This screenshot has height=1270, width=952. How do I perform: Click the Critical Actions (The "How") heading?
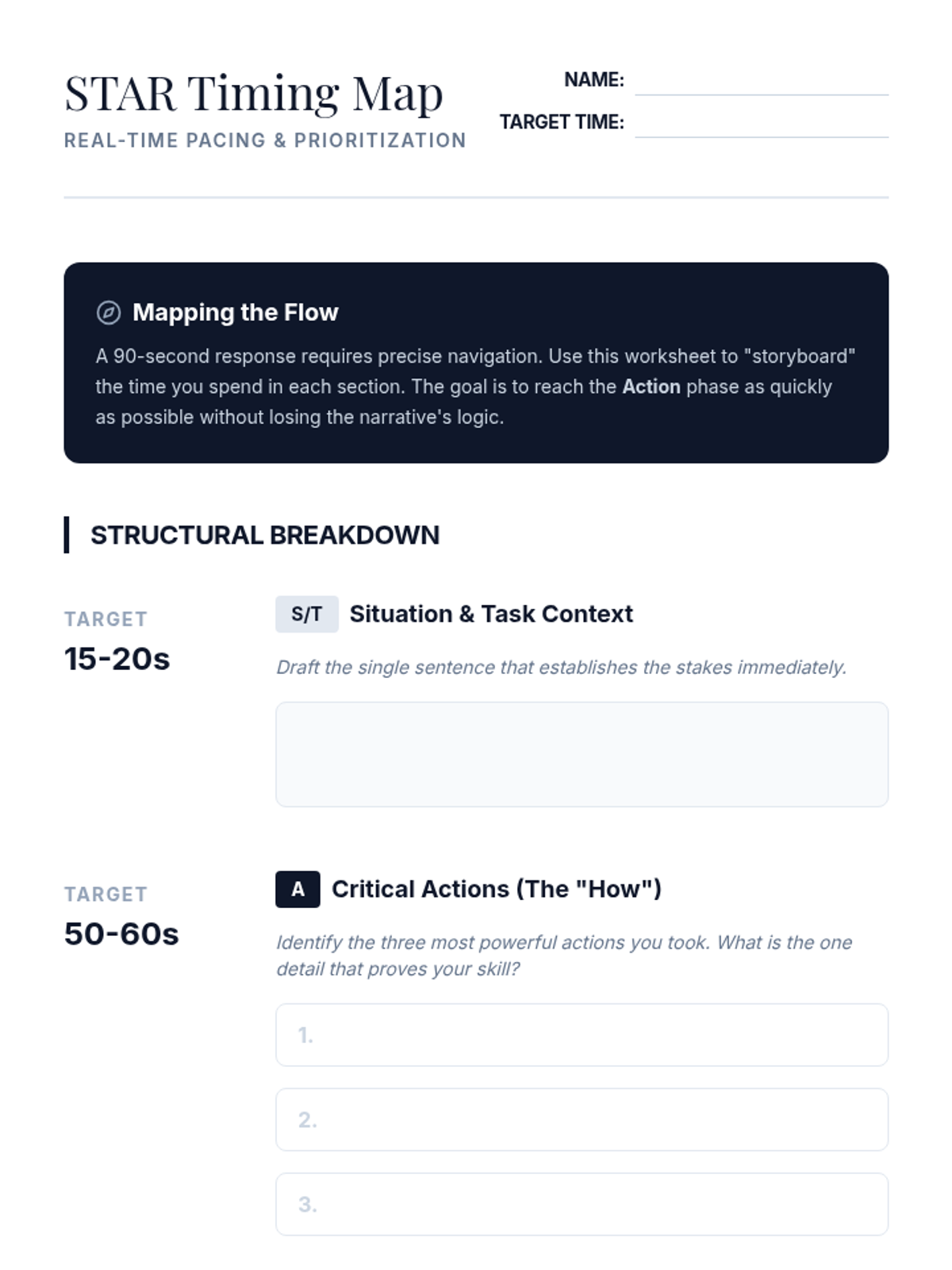496,889
